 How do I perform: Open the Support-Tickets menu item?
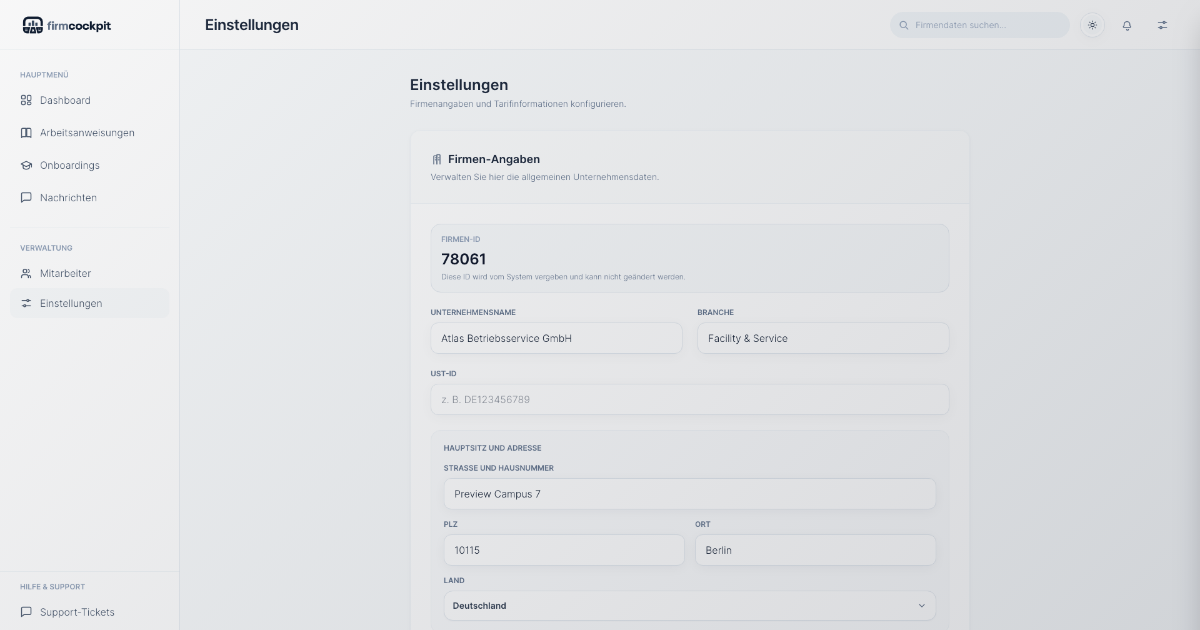click(77, 612)
